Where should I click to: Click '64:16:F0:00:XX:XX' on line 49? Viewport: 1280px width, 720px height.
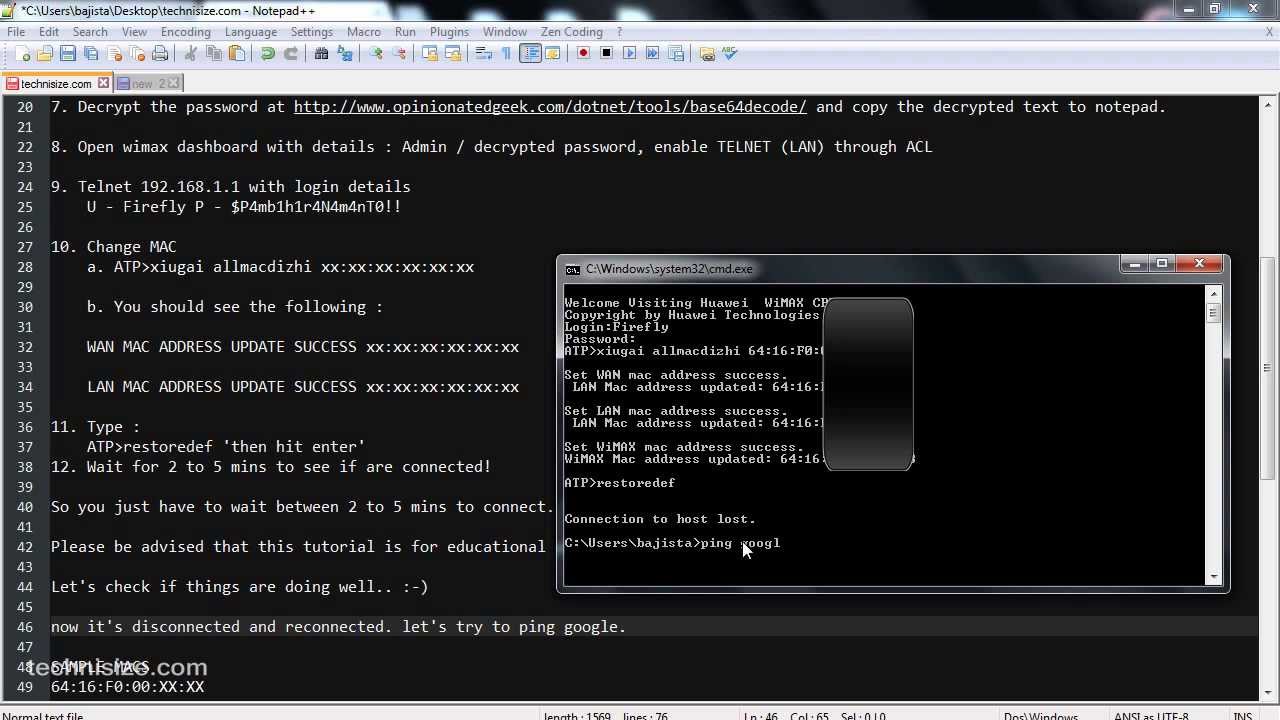click(x=127, y=687)
